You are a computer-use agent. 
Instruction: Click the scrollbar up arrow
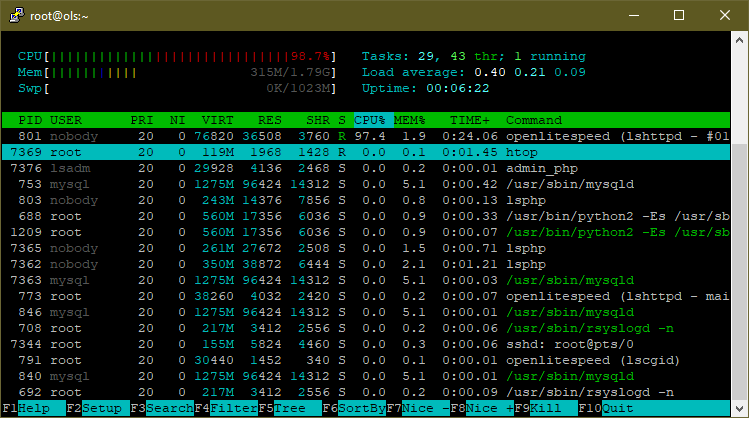[x=740, y=39]
